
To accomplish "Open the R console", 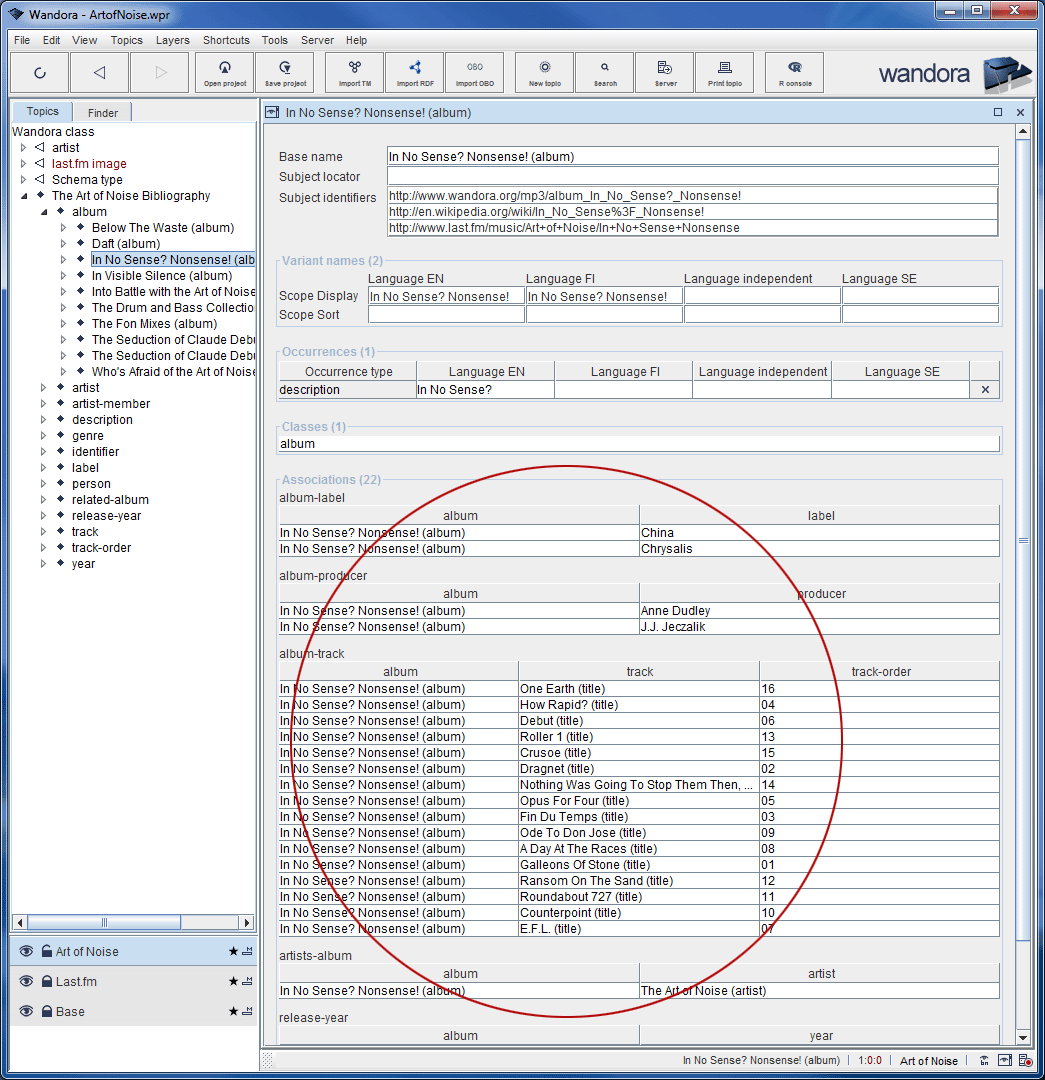I will click(795, 72).
